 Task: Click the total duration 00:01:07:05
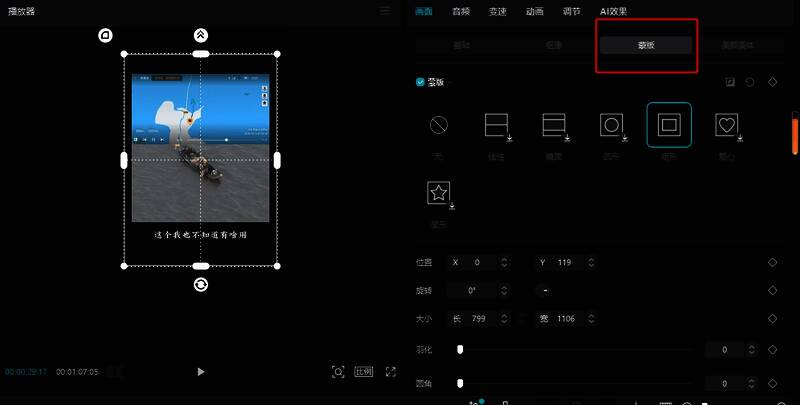[77, 372]
